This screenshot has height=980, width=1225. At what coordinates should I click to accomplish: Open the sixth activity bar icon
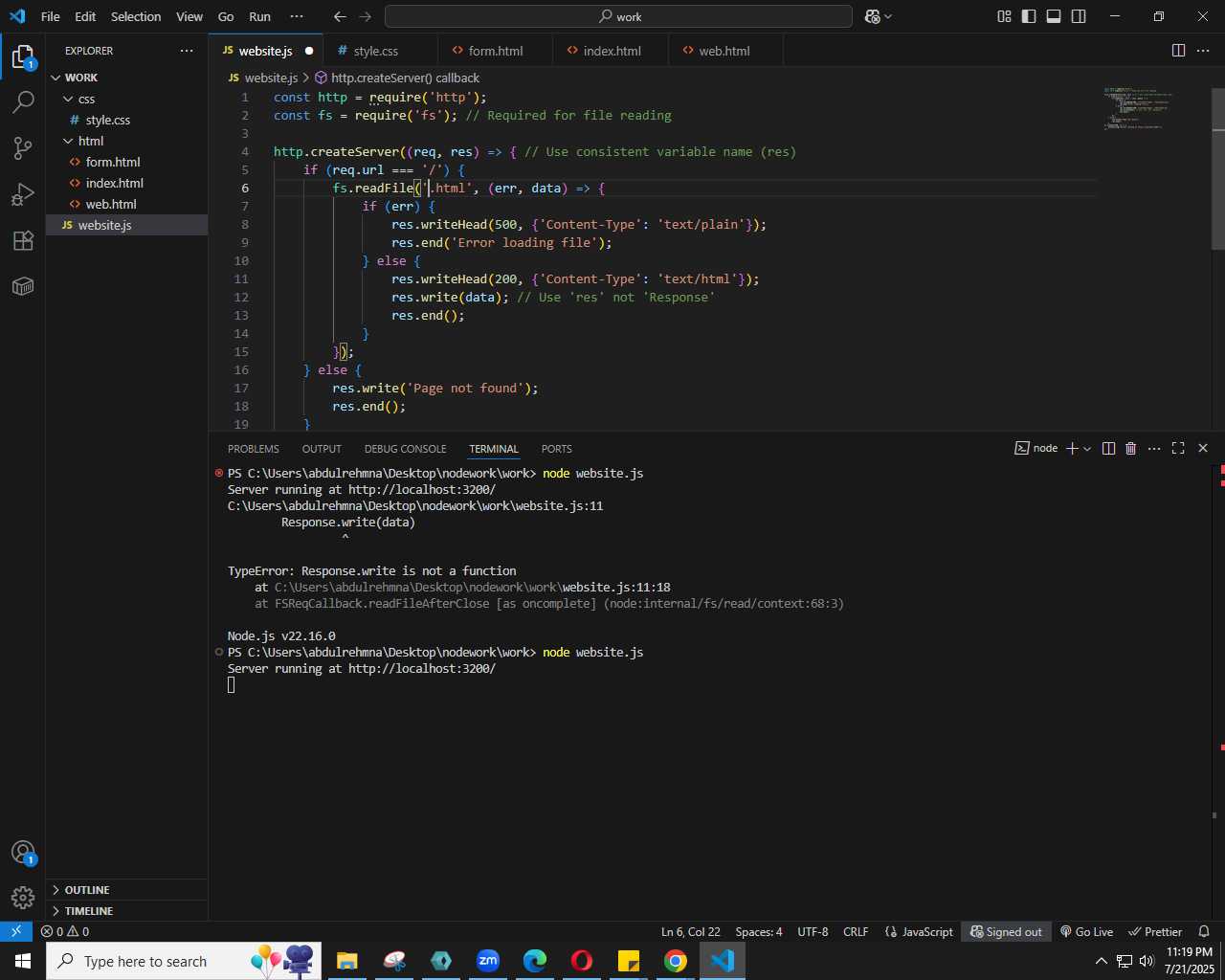click(x=23, y=286)
